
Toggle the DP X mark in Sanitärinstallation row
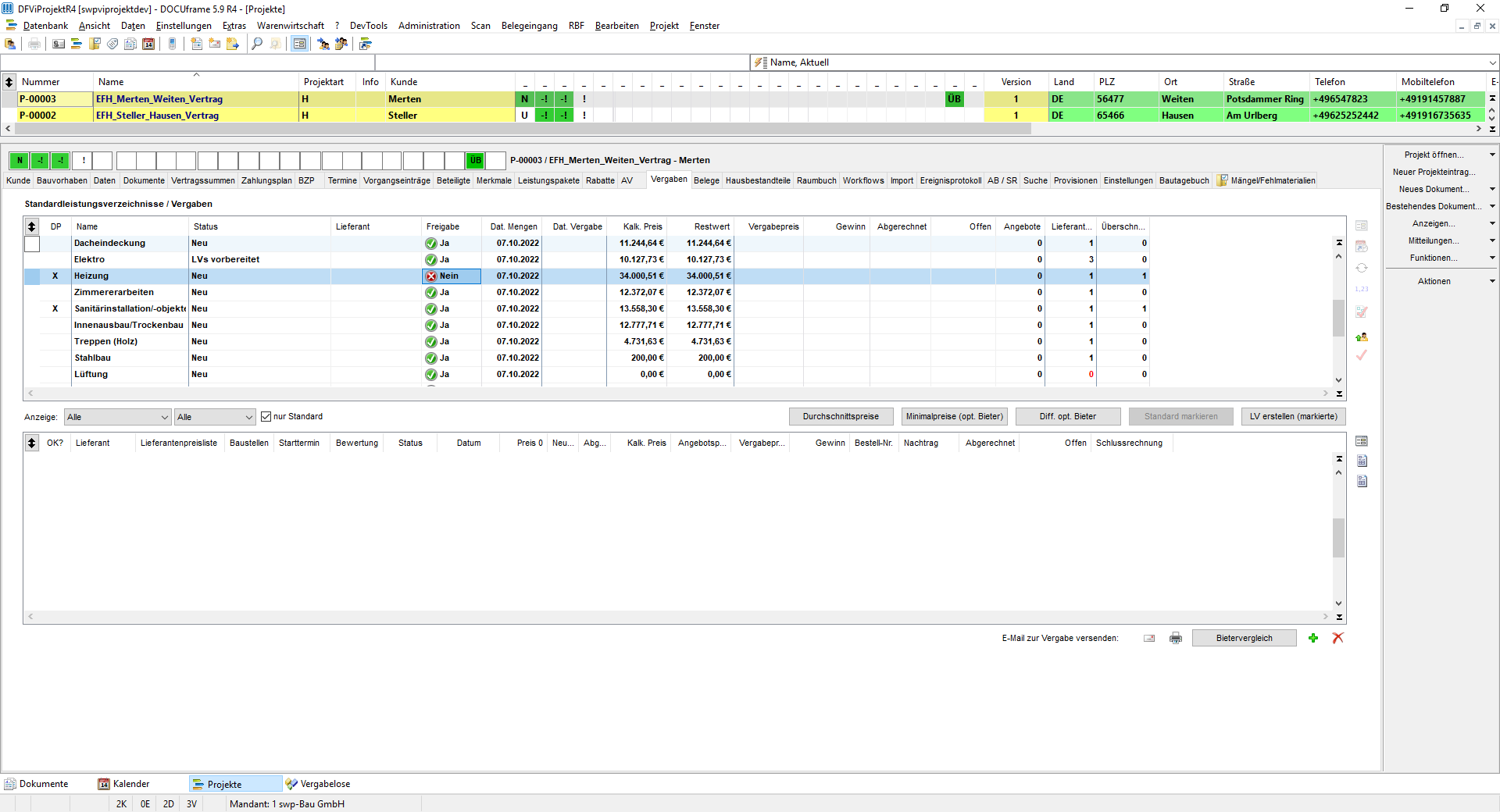click(55, 308)
